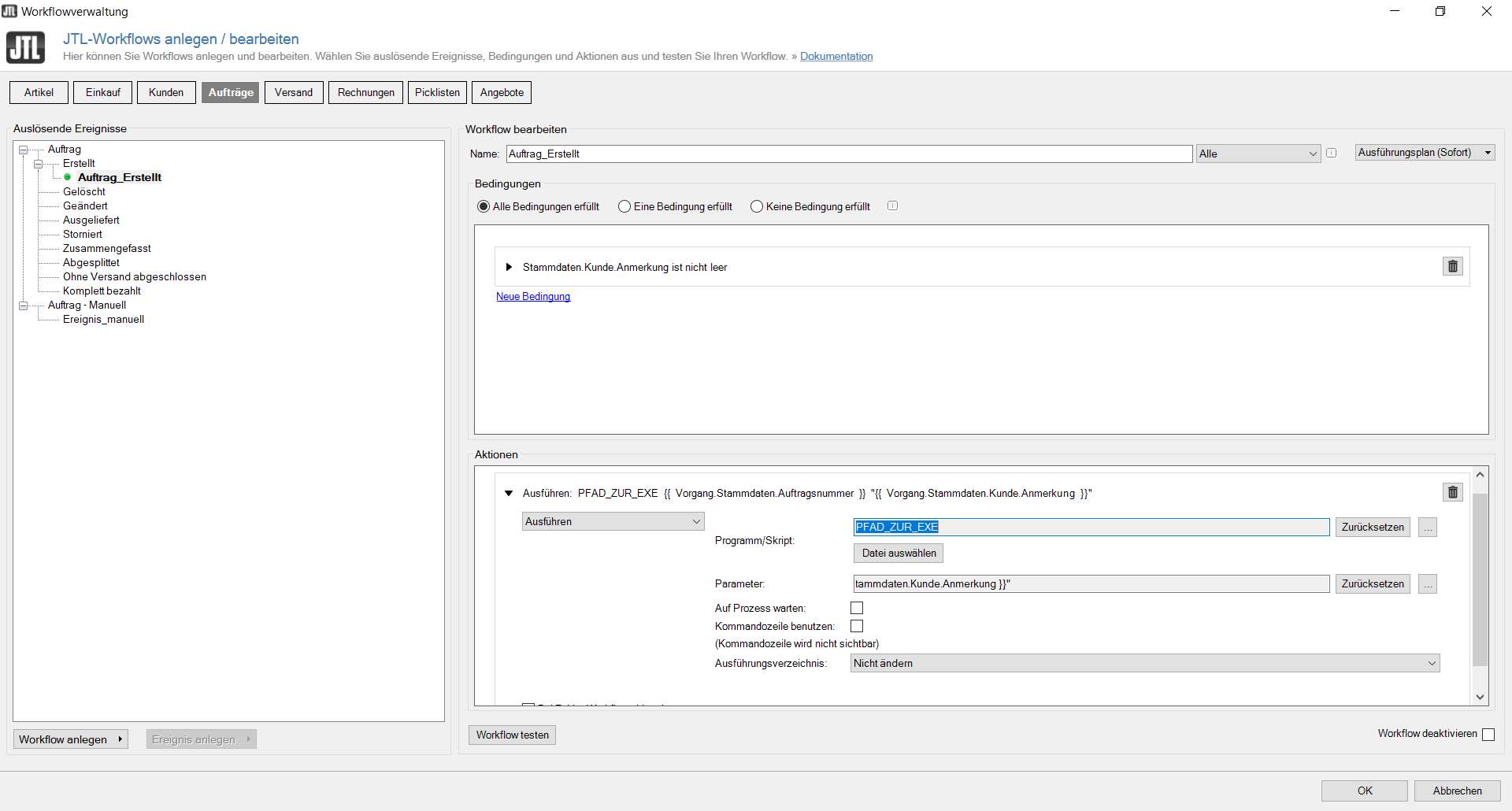Open the Dokumentation link
The height and width of the screenshot is (811, 1512).
836,56
